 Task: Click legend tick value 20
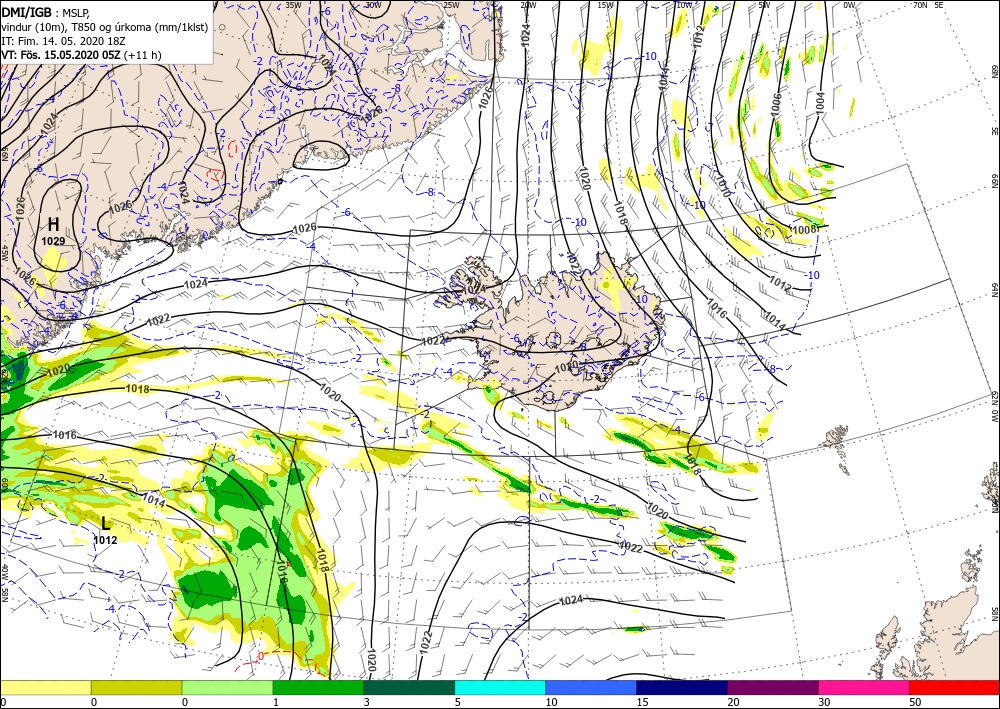(733, 702)
